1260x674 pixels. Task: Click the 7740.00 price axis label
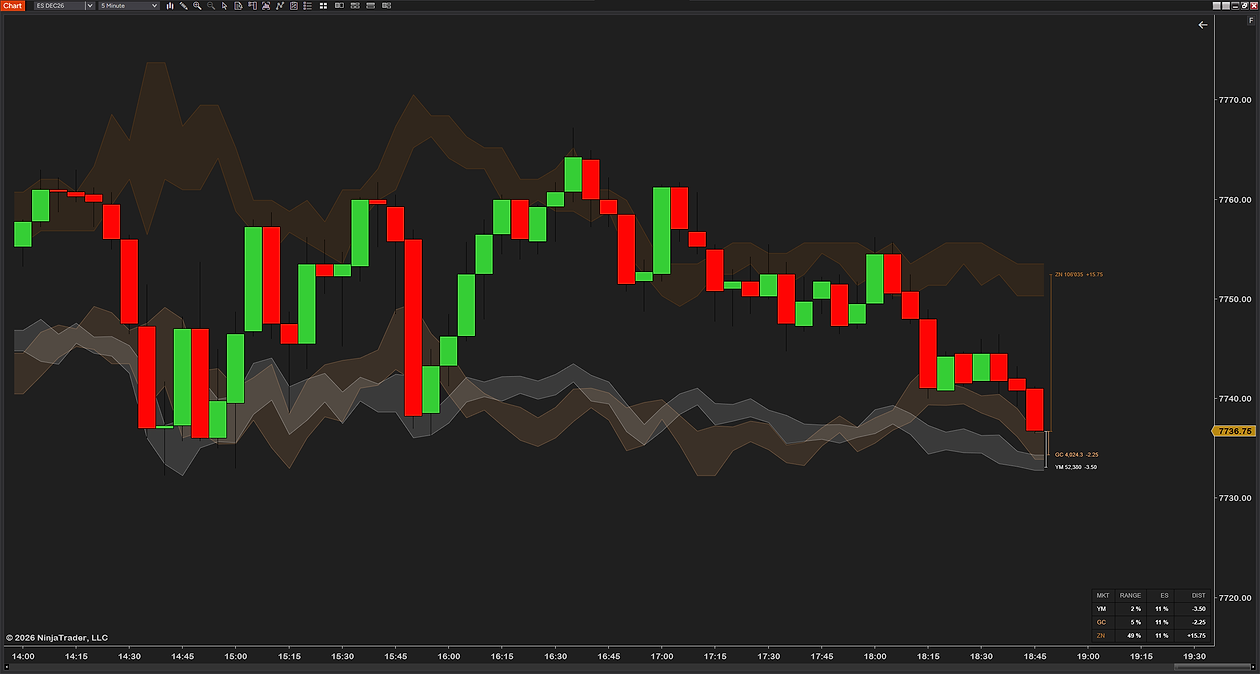click(x=1236, y=399)
